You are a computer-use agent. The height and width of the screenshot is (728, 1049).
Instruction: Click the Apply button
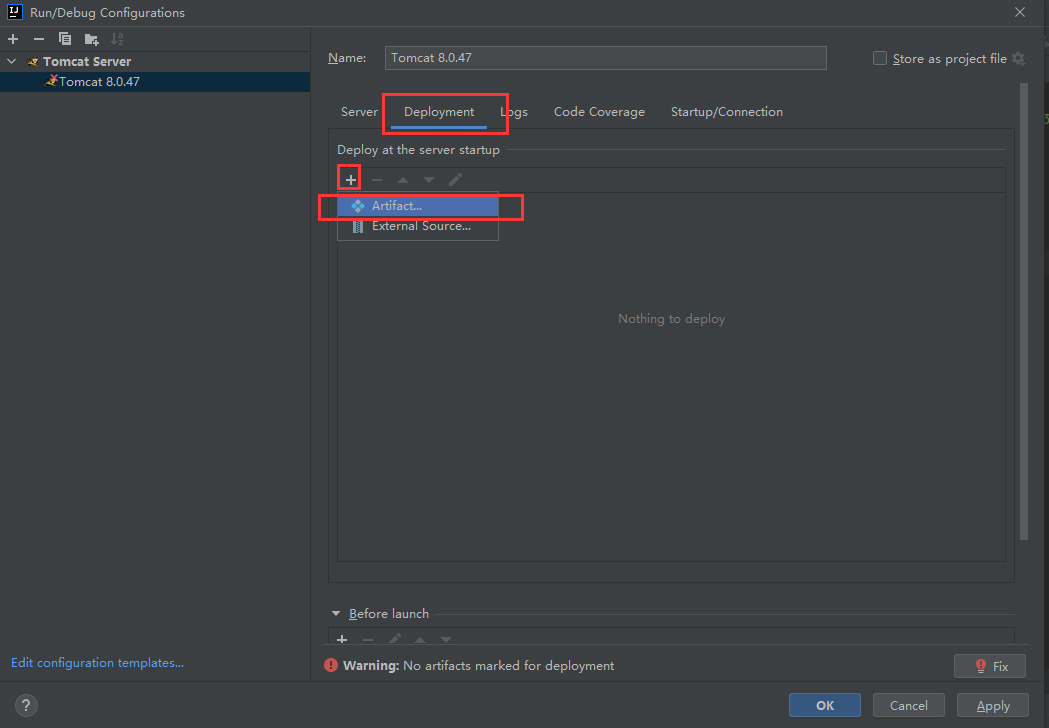click(993, 705)
